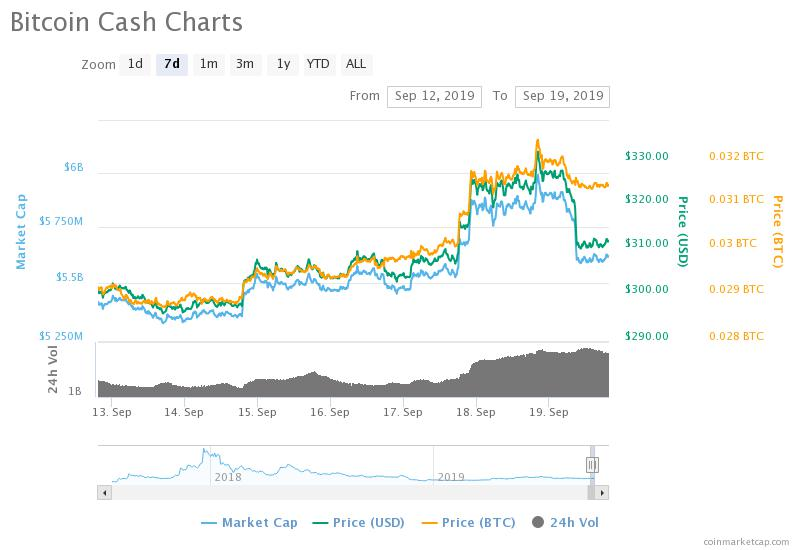Click the $5.5B axis label
The width and height of the screenshot is (800, 550).
tap(69, 277)
